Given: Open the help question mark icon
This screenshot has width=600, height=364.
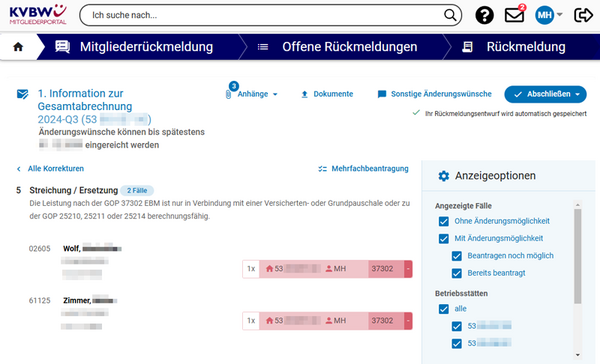Looking at the screenshot, I should tap(484, 15).
